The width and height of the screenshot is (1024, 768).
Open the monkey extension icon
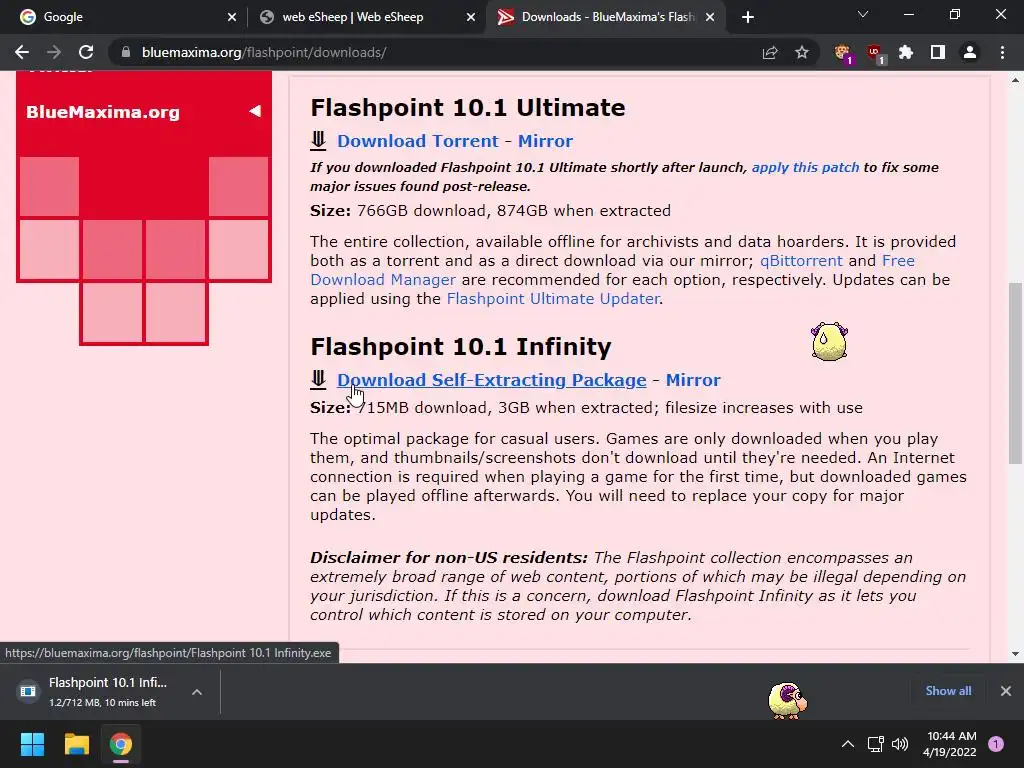pyautogui.click(x=843, y=53)
